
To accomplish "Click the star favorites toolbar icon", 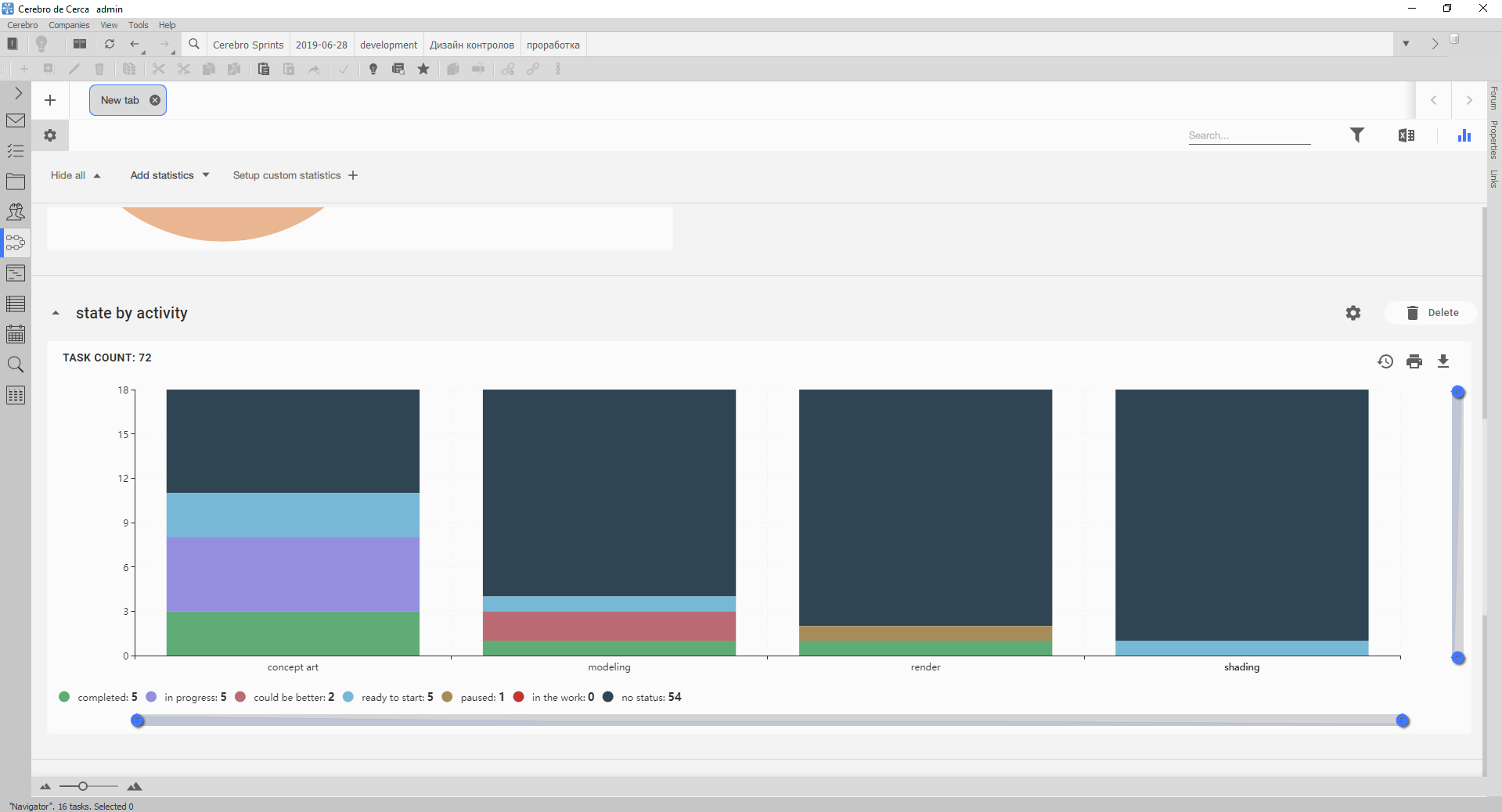I will click(423, 69).
